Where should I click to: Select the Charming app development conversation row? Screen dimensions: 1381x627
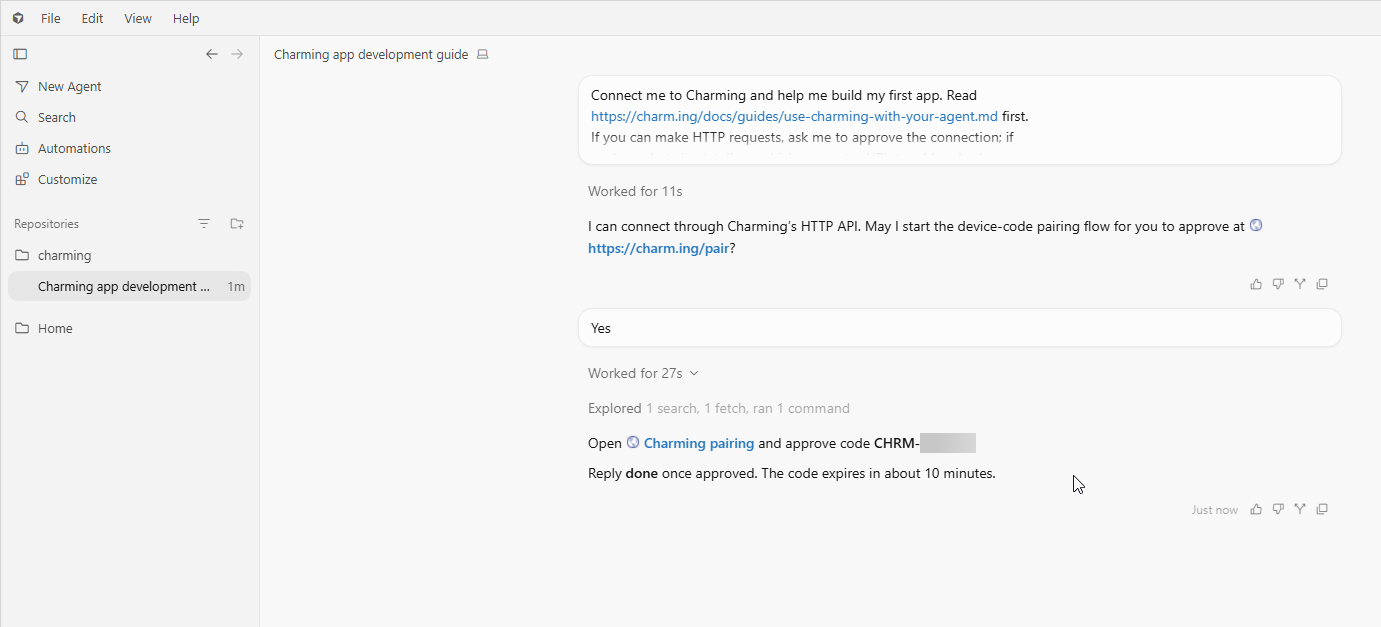click(129, 286)
